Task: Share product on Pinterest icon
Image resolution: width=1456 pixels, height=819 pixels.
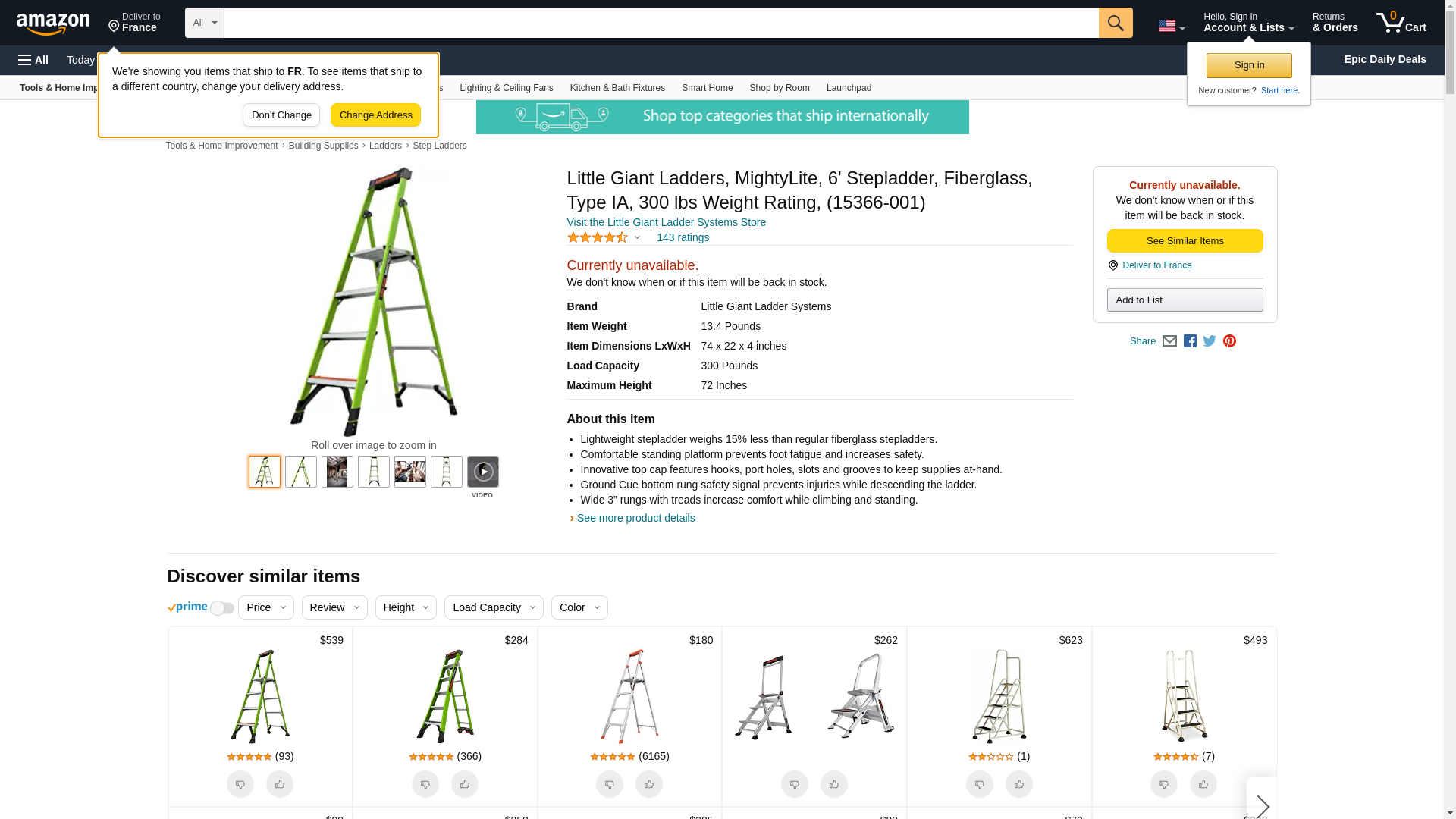Action: (1229, 341)
